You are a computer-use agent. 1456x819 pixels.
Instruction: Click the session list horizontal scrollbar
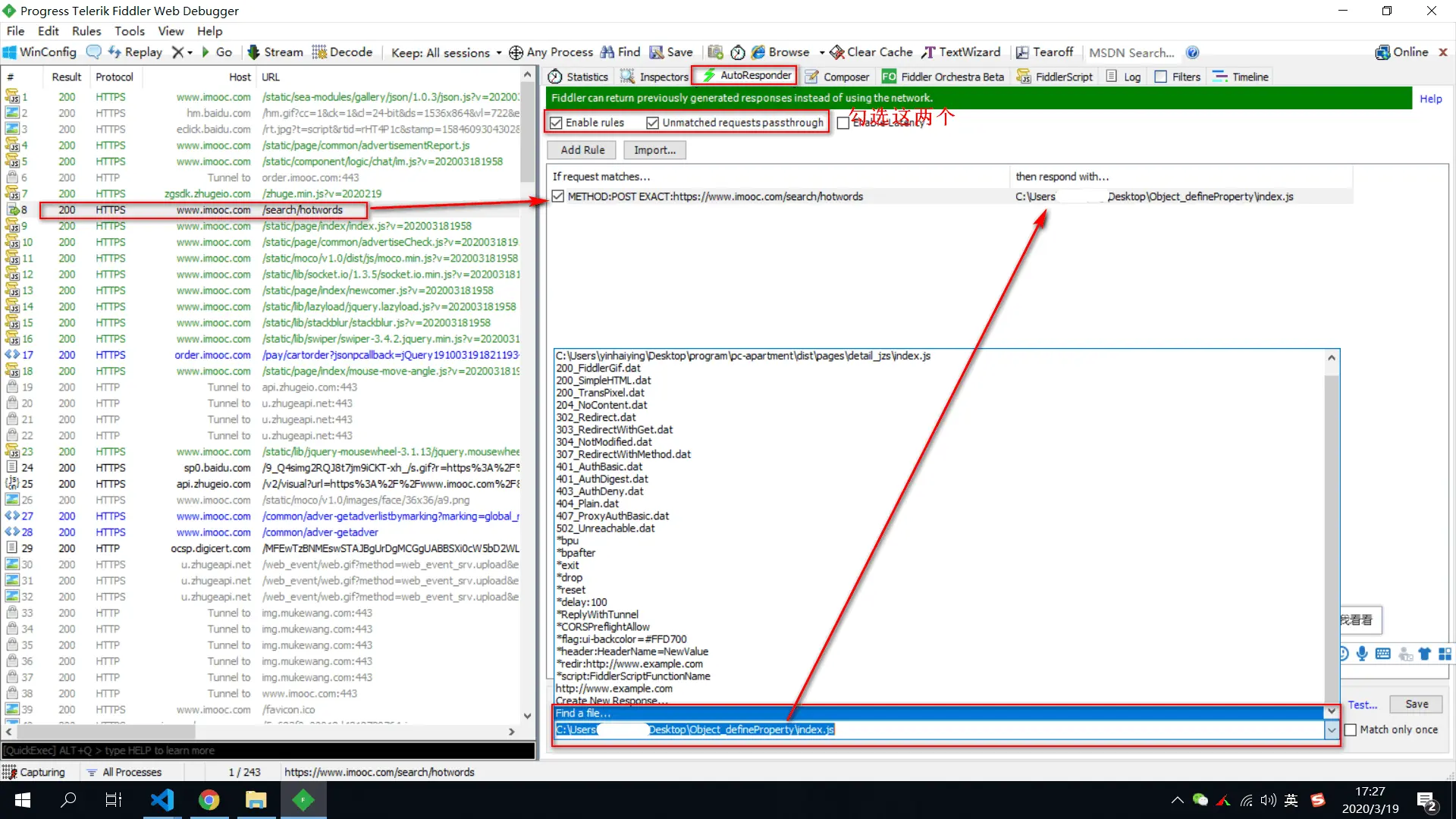coord(106,732)
